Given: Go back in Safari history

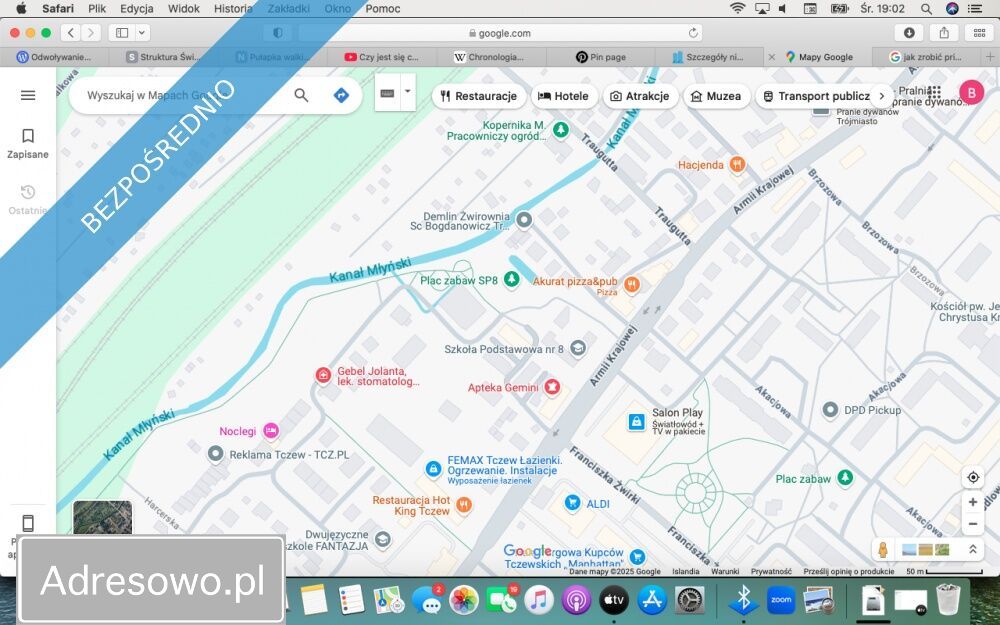Looking at the screenshot, I should (71, 33).
